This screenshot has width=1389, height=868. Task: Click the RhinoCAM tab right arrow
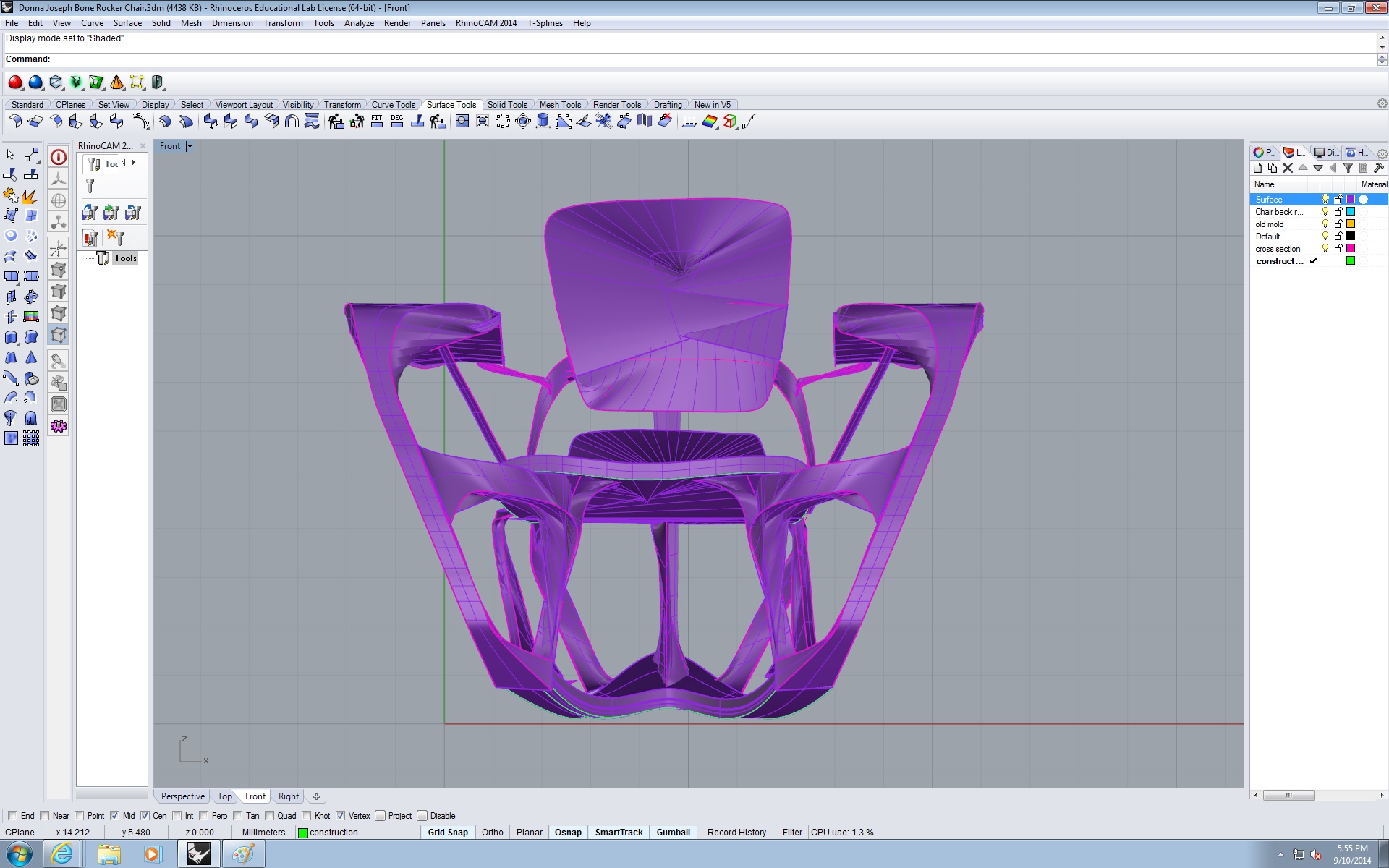133,163
